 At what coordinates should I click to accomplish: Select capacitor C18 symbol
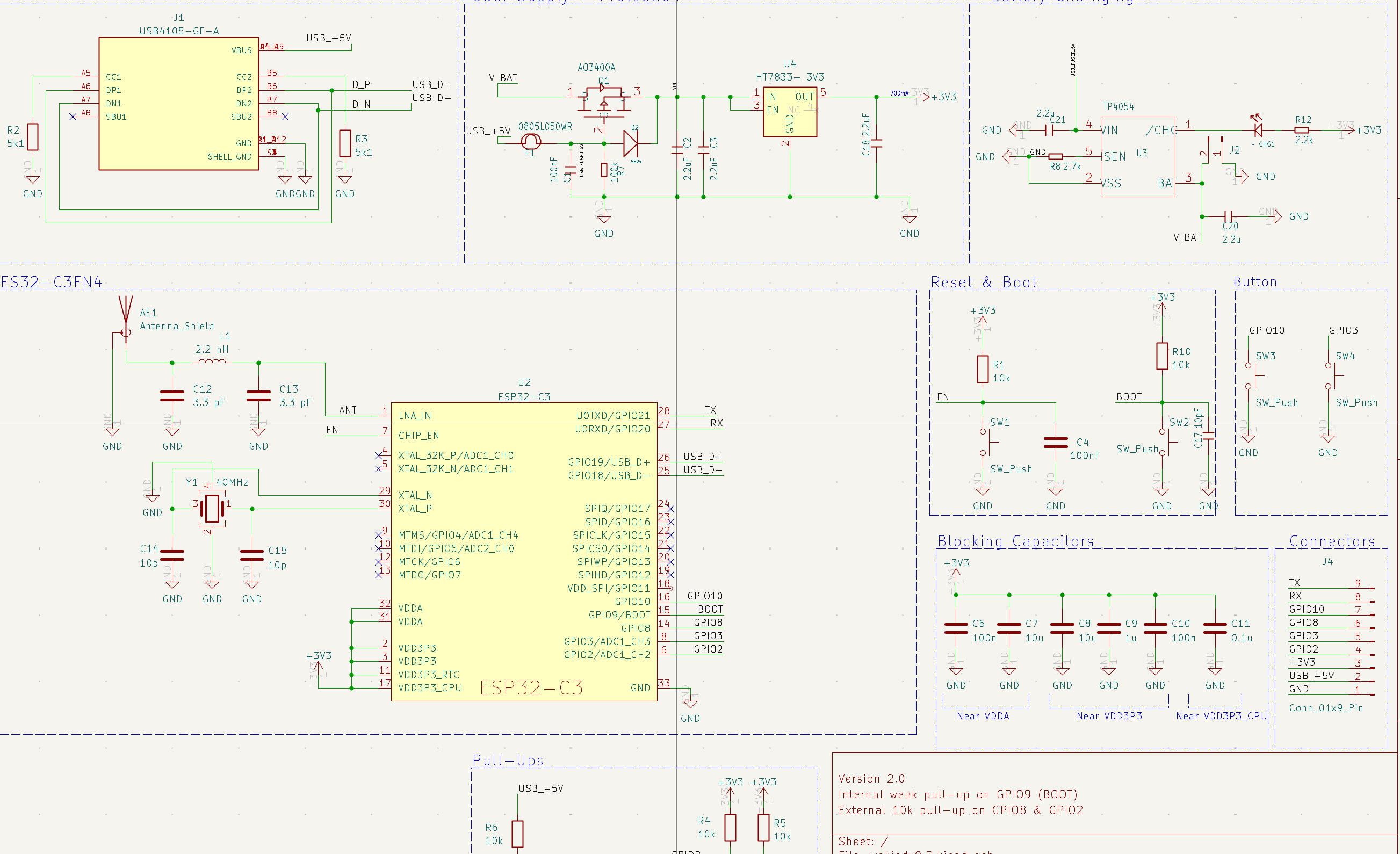(877, 143)
